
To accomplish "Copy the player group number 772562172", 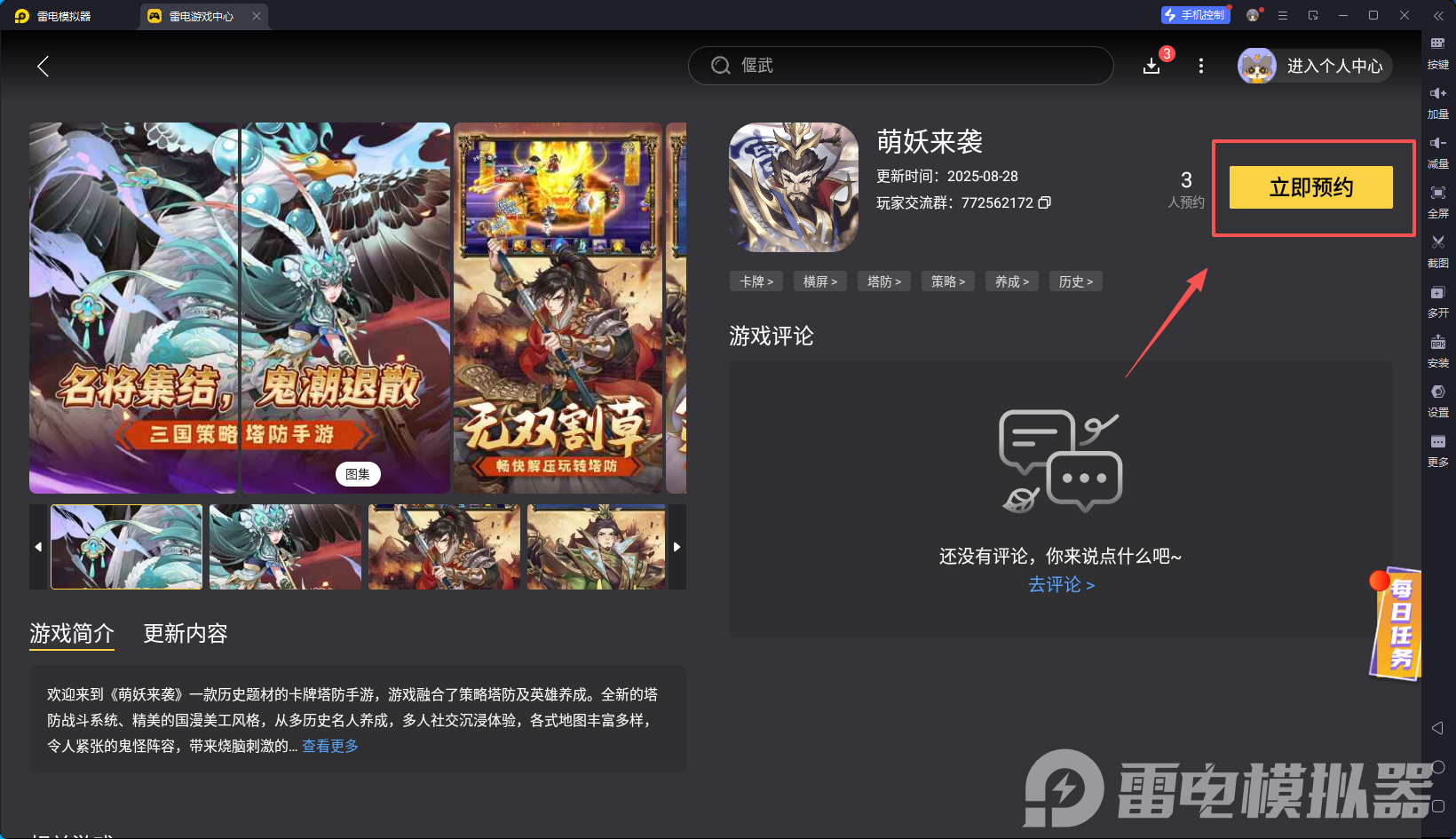I will (x=1045, y=202).
